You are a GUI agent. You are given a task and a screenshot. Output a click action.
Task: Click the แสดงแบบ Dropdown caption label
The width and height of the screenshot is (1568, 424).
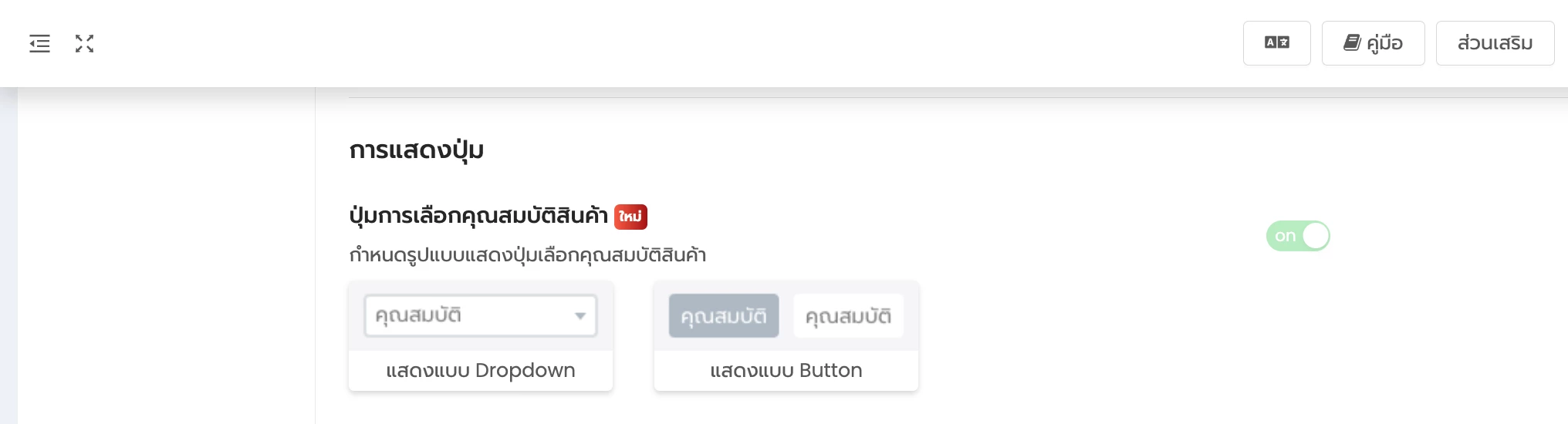(481, 371)
